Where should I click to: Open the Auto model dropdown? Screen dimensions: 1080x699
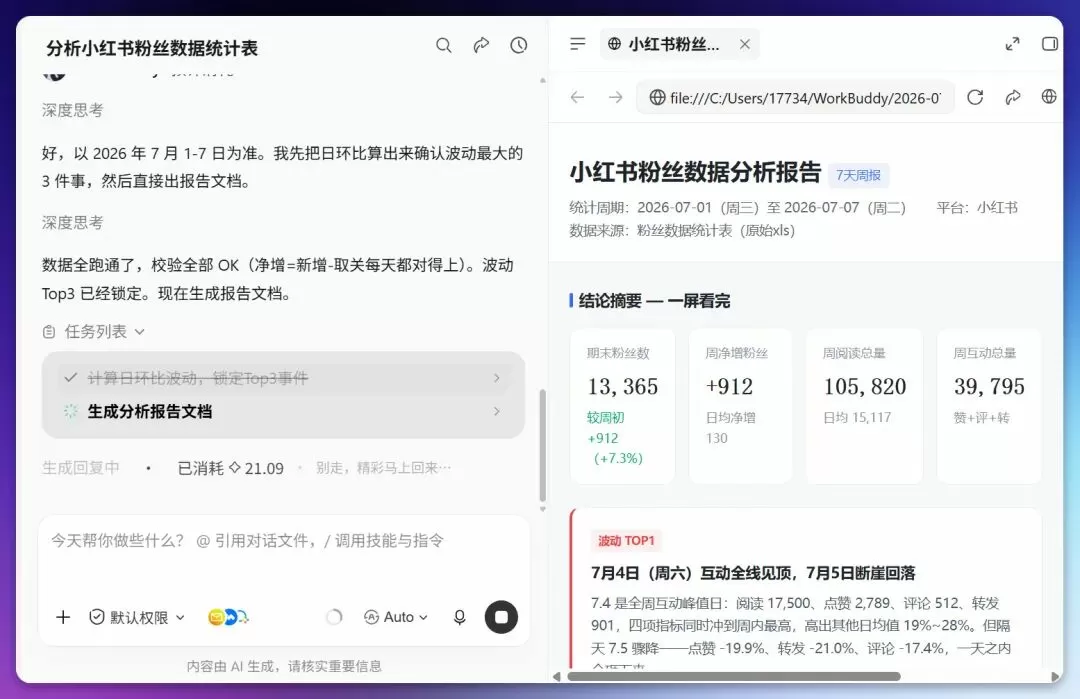point(396,617)
